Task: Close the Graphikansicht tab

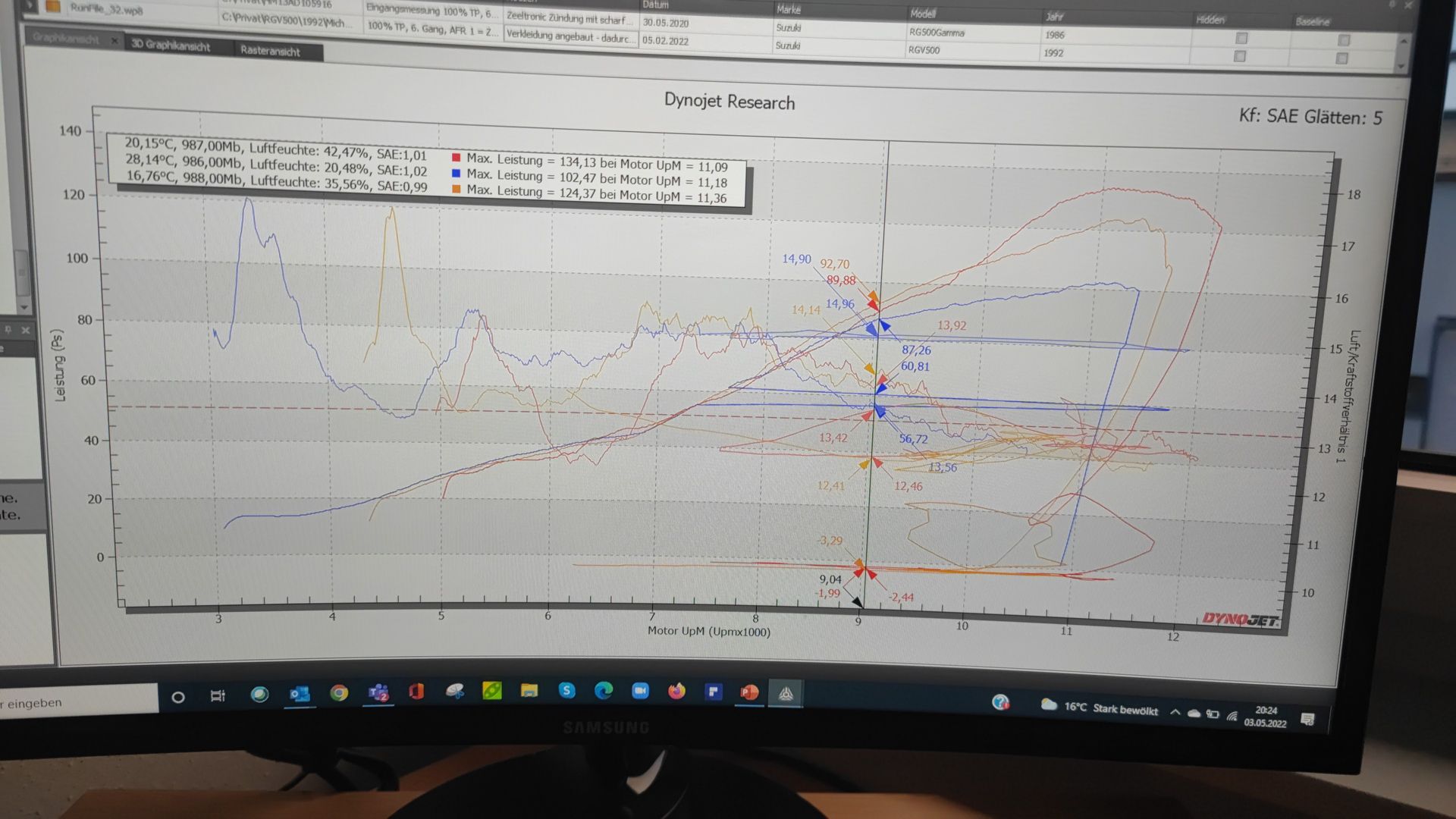Action: 115,40
